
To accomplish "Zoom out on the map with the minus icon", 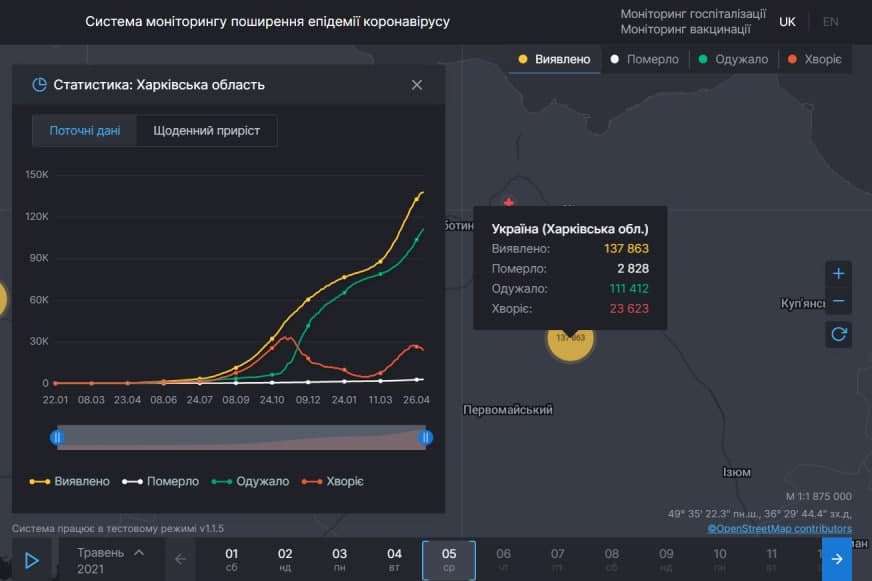I will coord(838,300).
